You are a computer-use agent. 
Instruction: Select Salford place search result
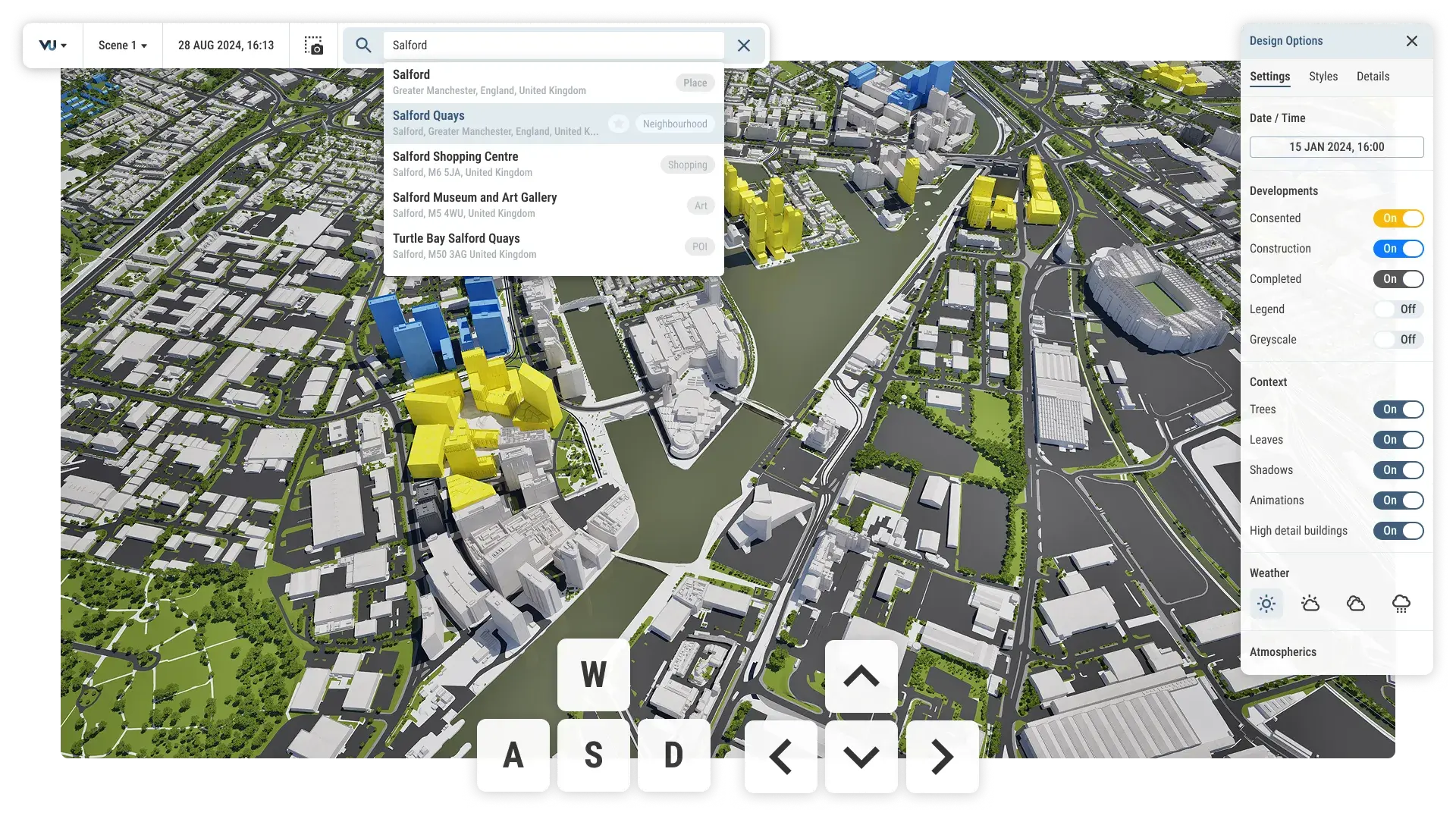[x=554, y=83]
